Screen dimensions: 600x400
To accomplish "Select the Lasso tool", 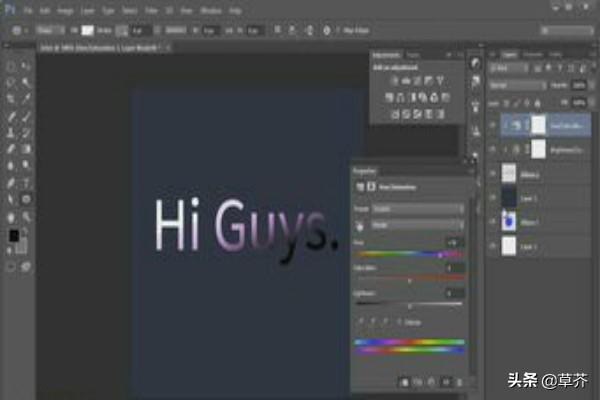I will (x=11, y=82).
